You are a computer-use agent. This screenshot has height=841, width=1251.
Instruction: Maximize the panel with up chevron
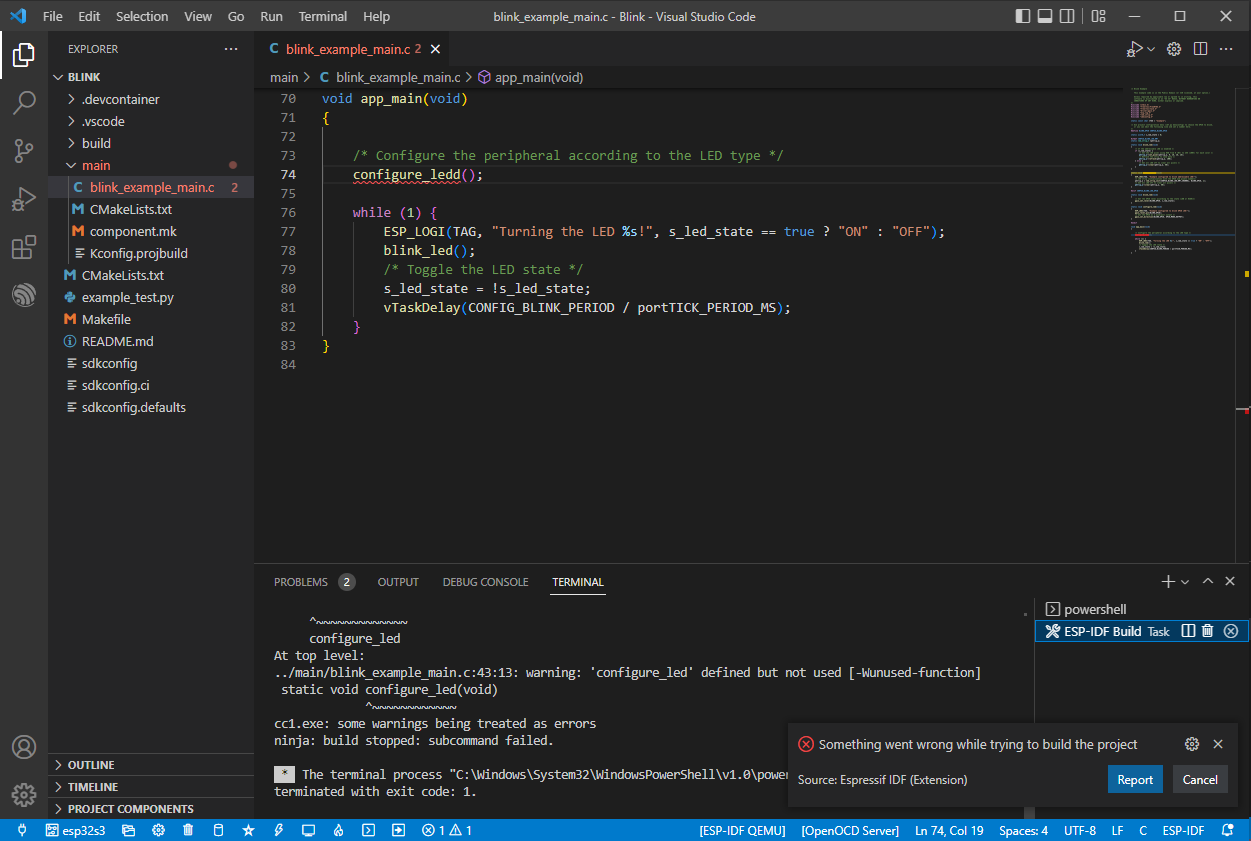1208,582
